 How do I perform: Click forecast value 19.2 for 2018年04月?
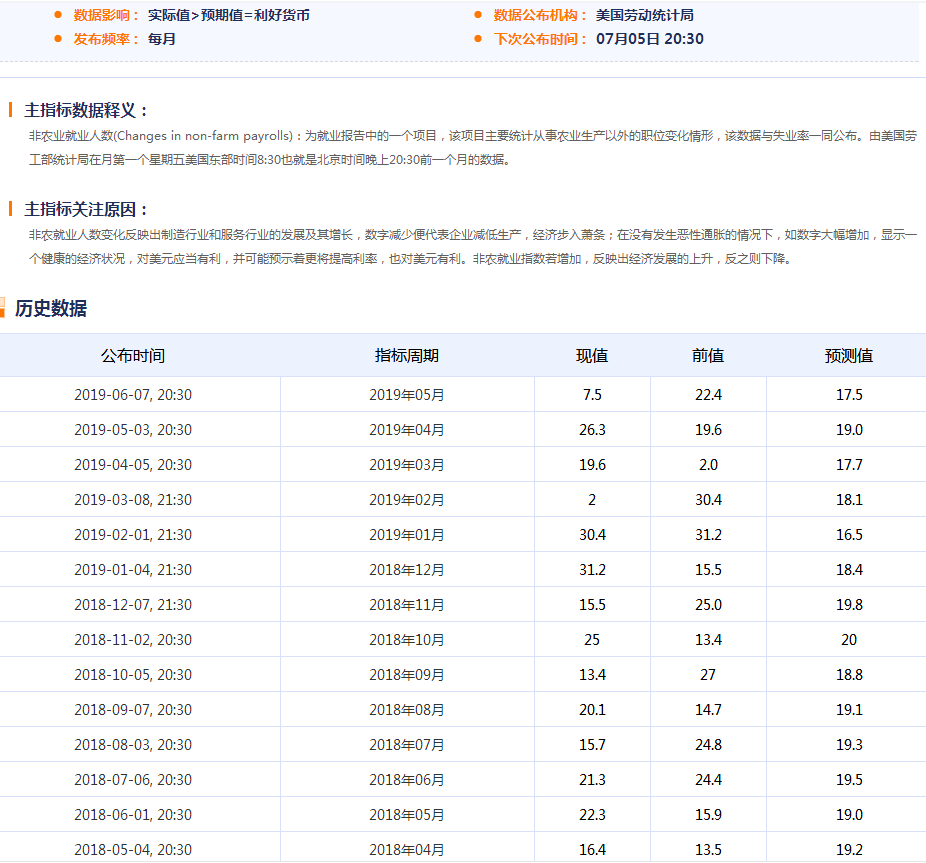tap(849, 849)
